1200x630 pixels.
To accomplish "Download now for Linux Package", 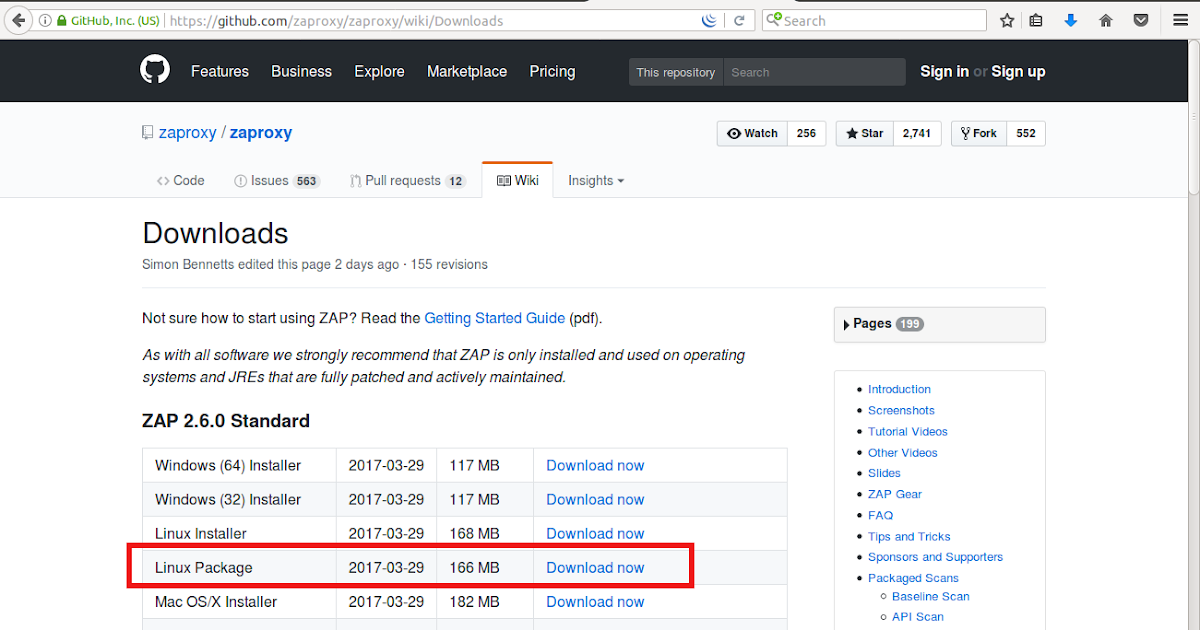I will [595, 567].
